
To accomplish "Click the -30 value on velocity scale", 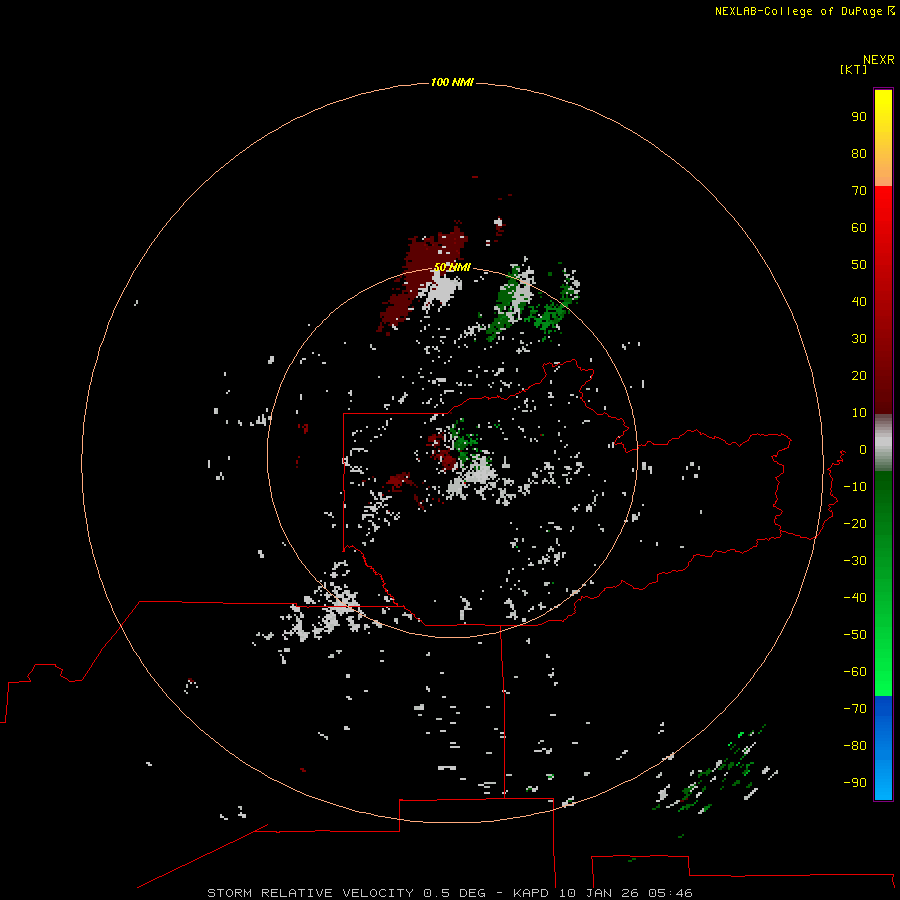I will click(855, 561).
